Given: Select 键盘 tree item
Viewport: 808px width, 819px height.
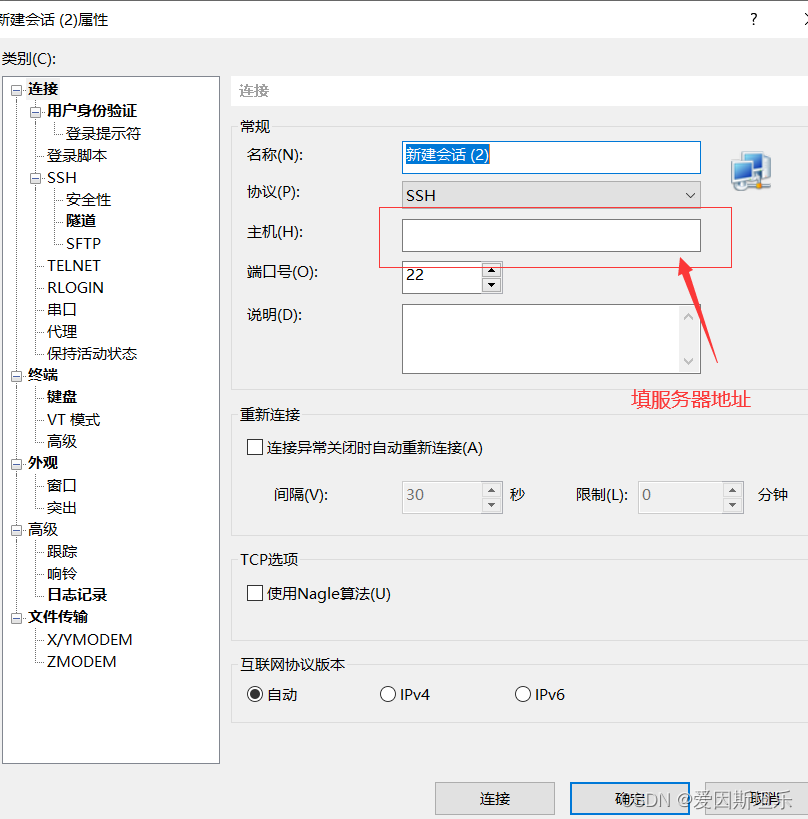Looking at the screenshot, I should pos(62,397).
